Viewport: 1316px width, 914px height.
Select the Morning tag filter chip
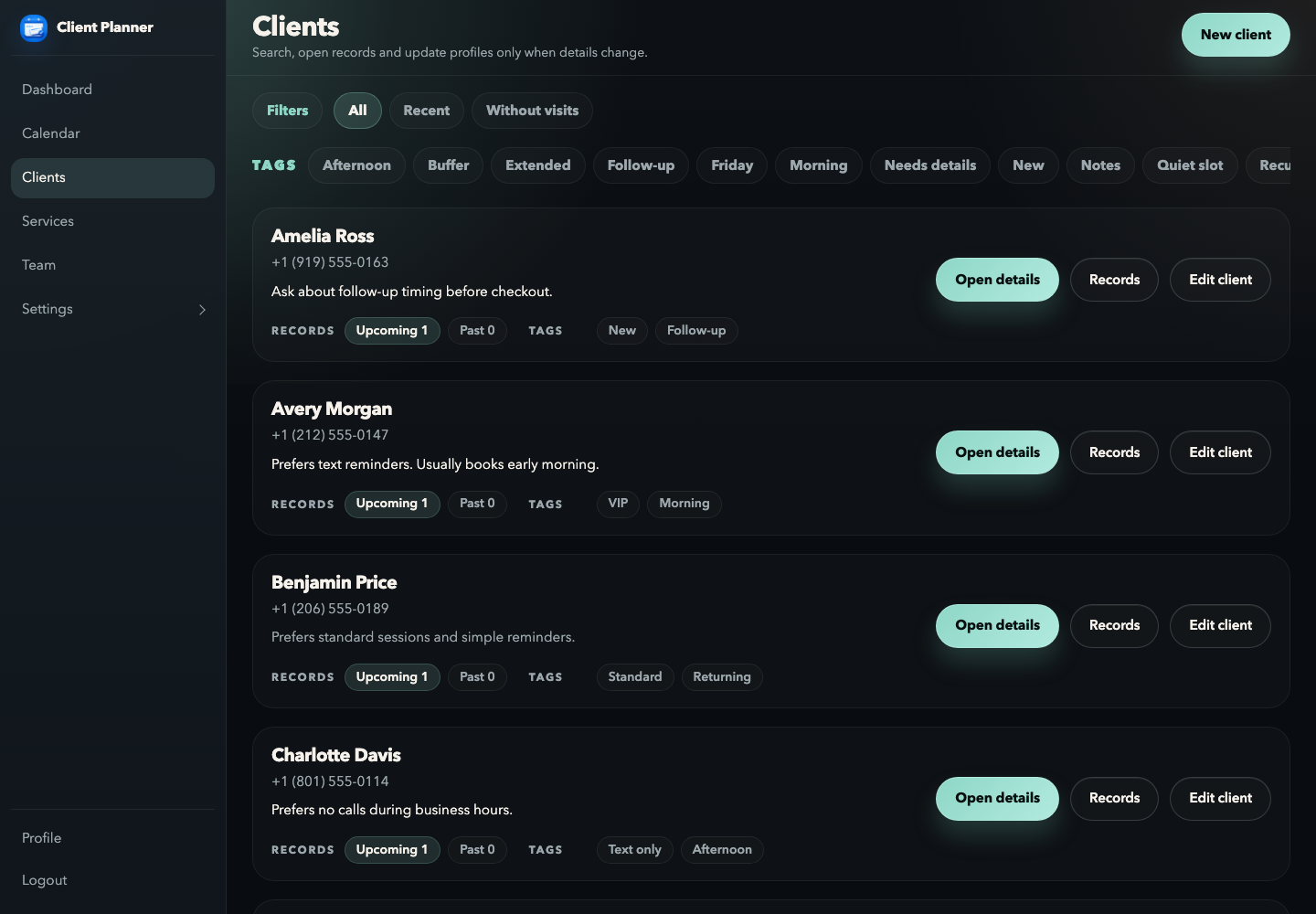pyautogui.click(x=818, y=165)
